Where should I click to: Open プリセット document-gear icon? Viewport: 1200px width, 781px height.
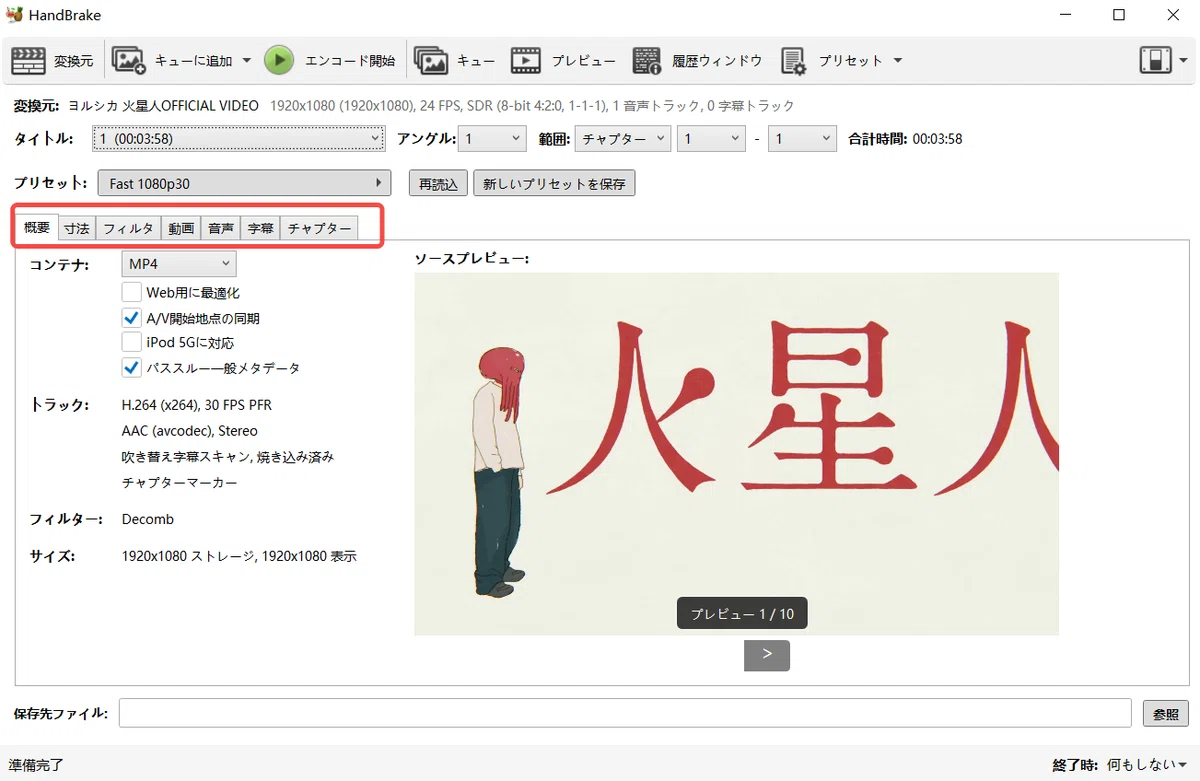tap(793, 60)
